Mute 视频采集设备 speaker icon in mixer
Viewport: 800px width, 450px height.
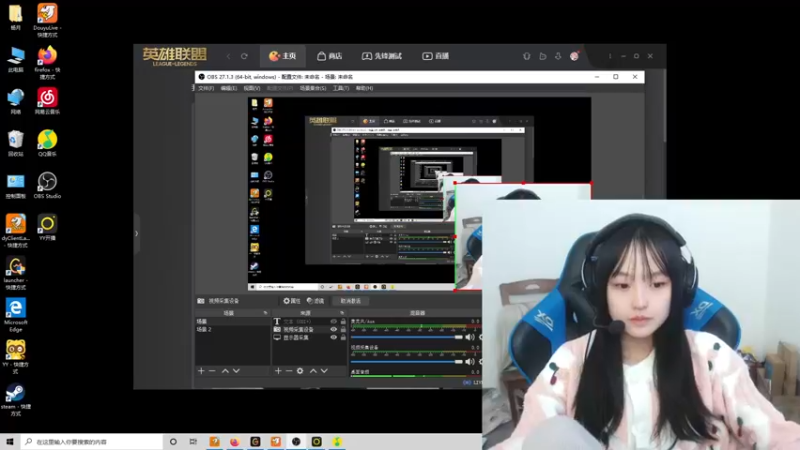click(469, 362)
